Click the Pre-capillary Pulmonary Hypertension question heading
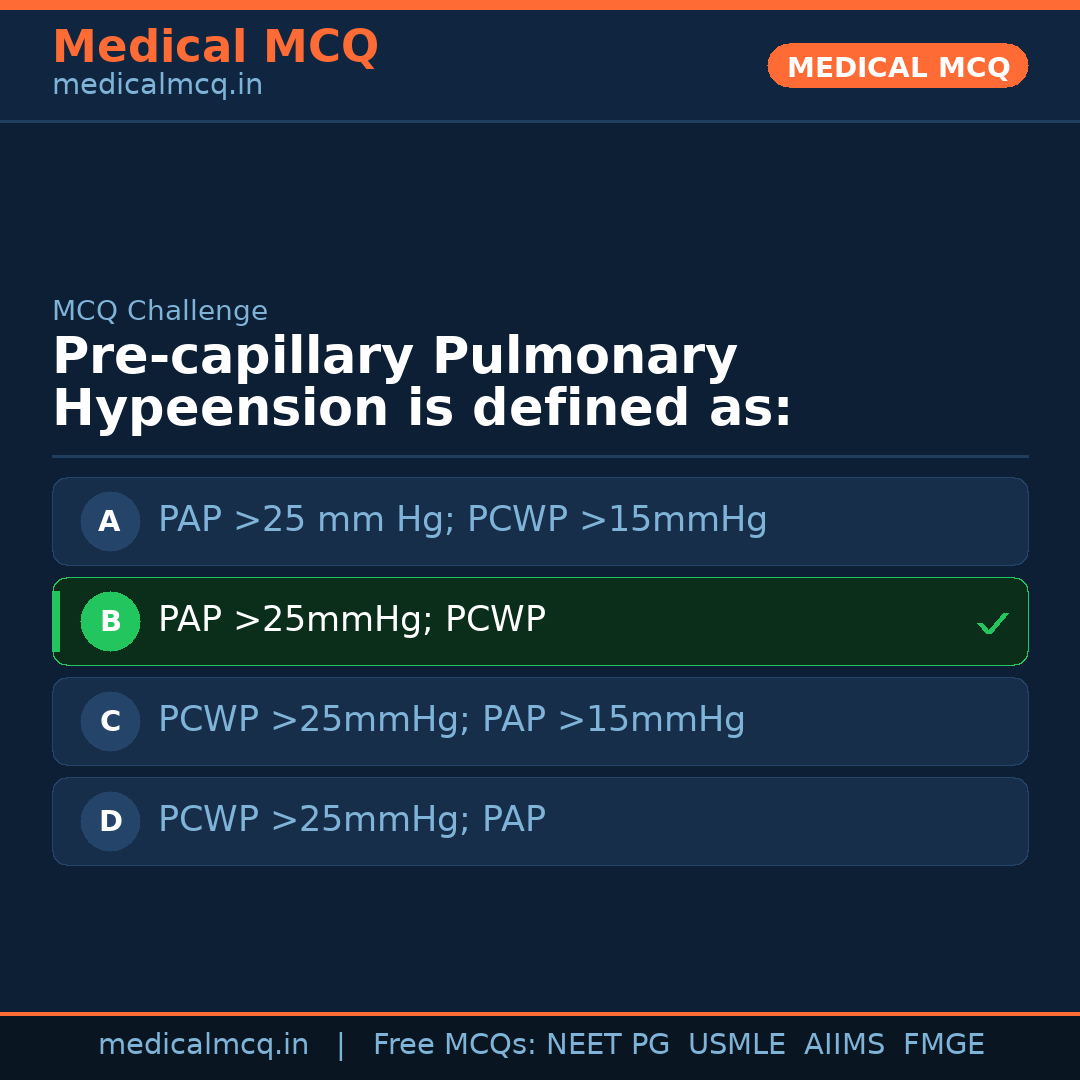The image size is (1080, 1080). pos(421,383)
